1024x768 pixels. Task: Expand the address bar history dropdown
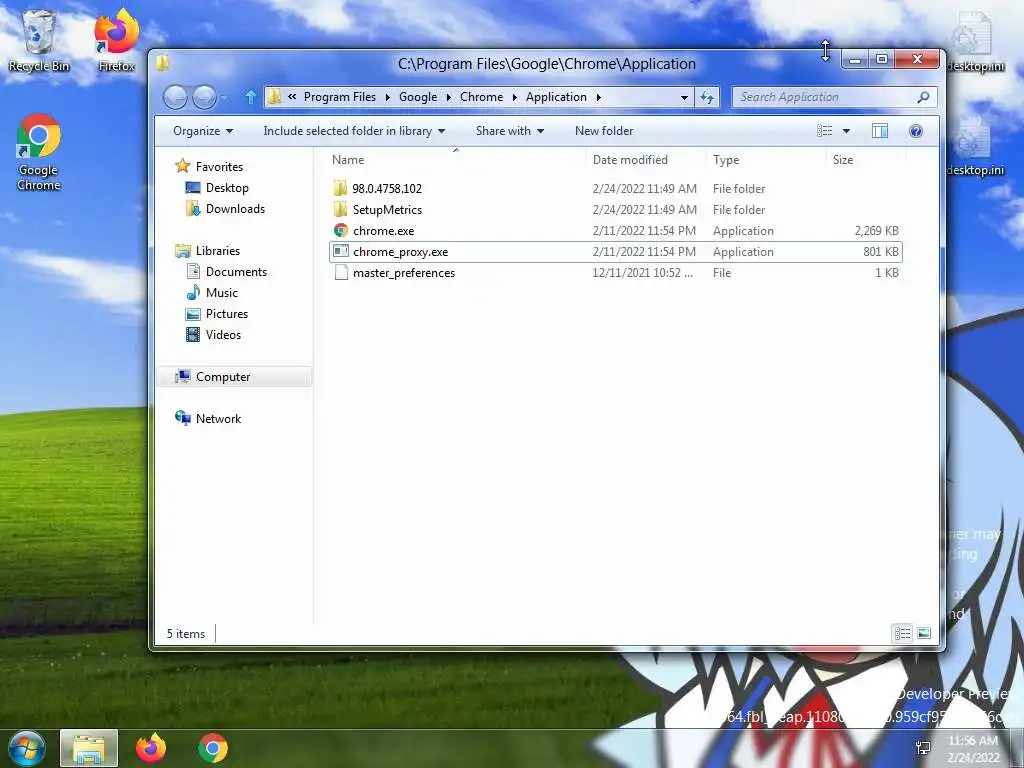[x=684, y=97]
